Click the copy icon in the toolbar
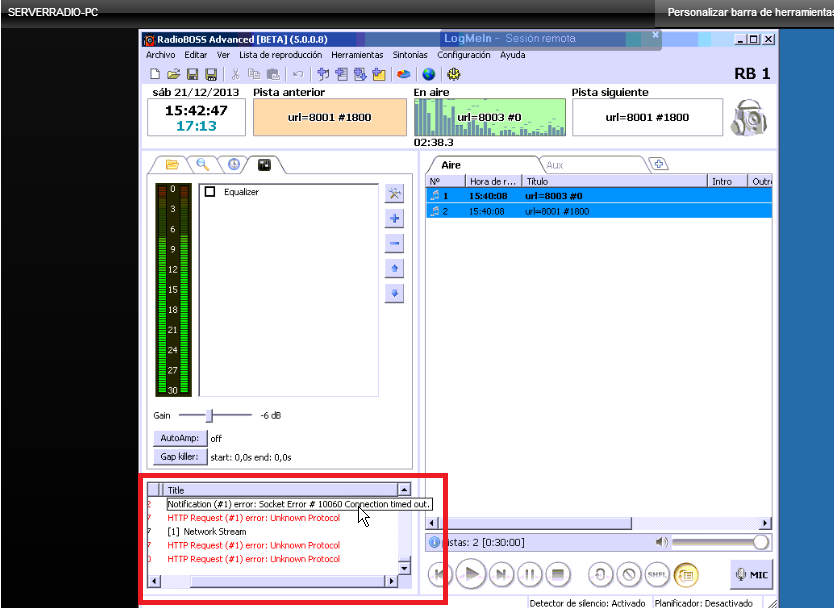The height and width of the screenshot is (608, 834). tap(254, 74)
